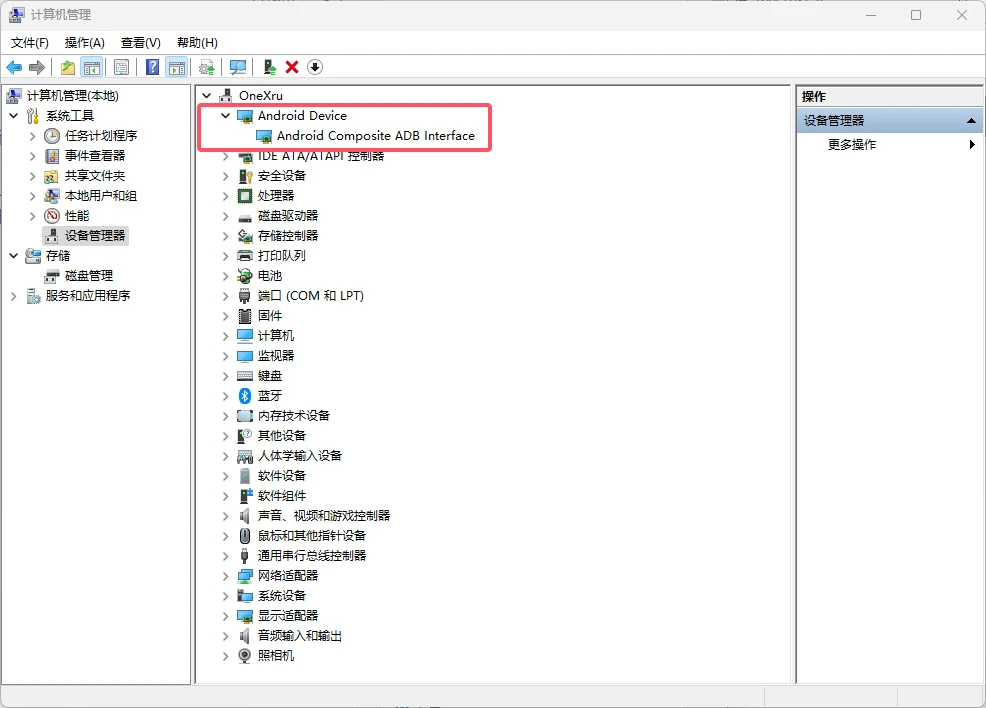
Task: Click Scan for hardware changes monitor icon
Action: [x=238, y=67]
